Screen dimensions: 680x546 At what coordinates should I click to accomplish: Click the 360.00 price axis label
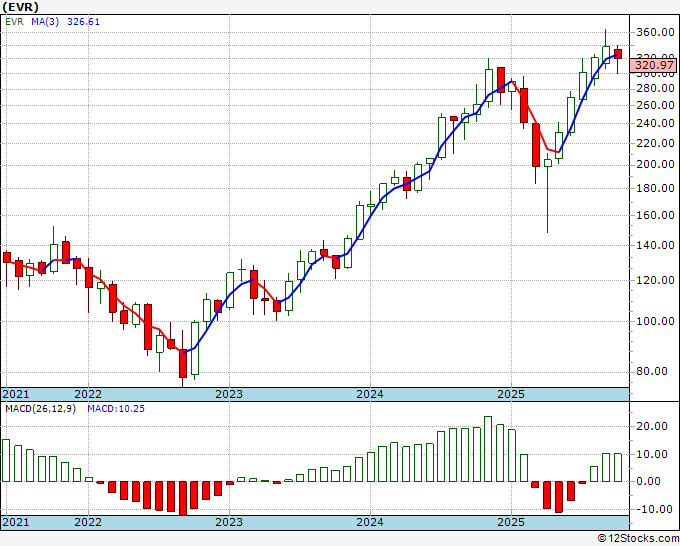(655, 32)
